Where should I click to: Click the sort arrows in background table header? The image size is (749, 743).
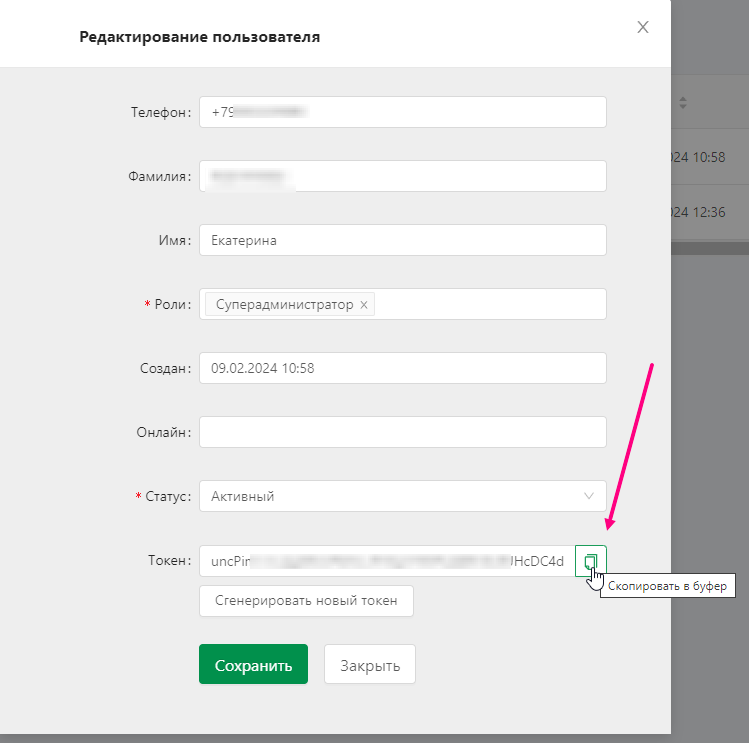point(683,102)
